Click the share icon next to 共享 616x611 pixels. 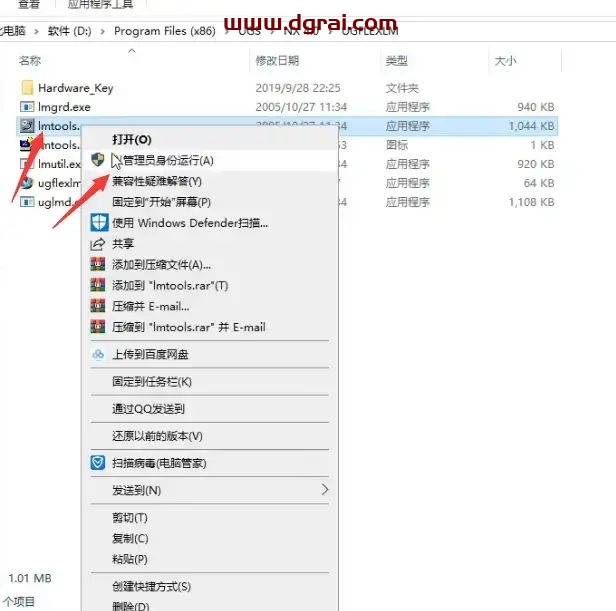[97, 244]
